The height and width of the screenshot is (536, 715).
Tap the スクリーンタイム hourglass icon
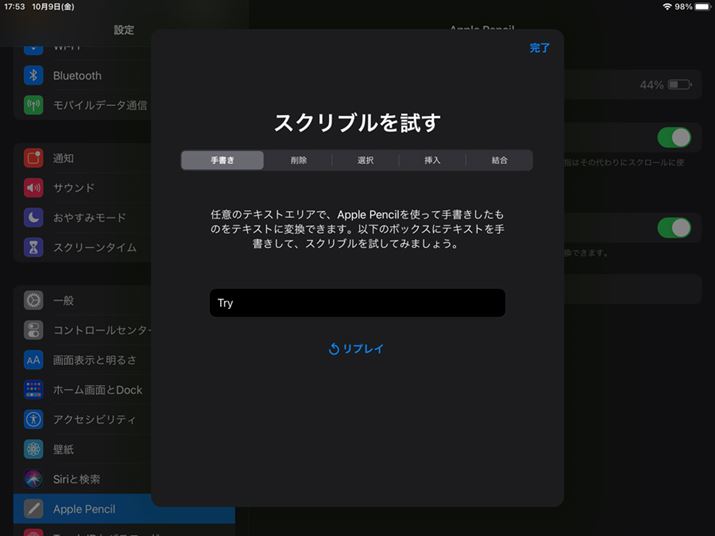coord(33,247)
